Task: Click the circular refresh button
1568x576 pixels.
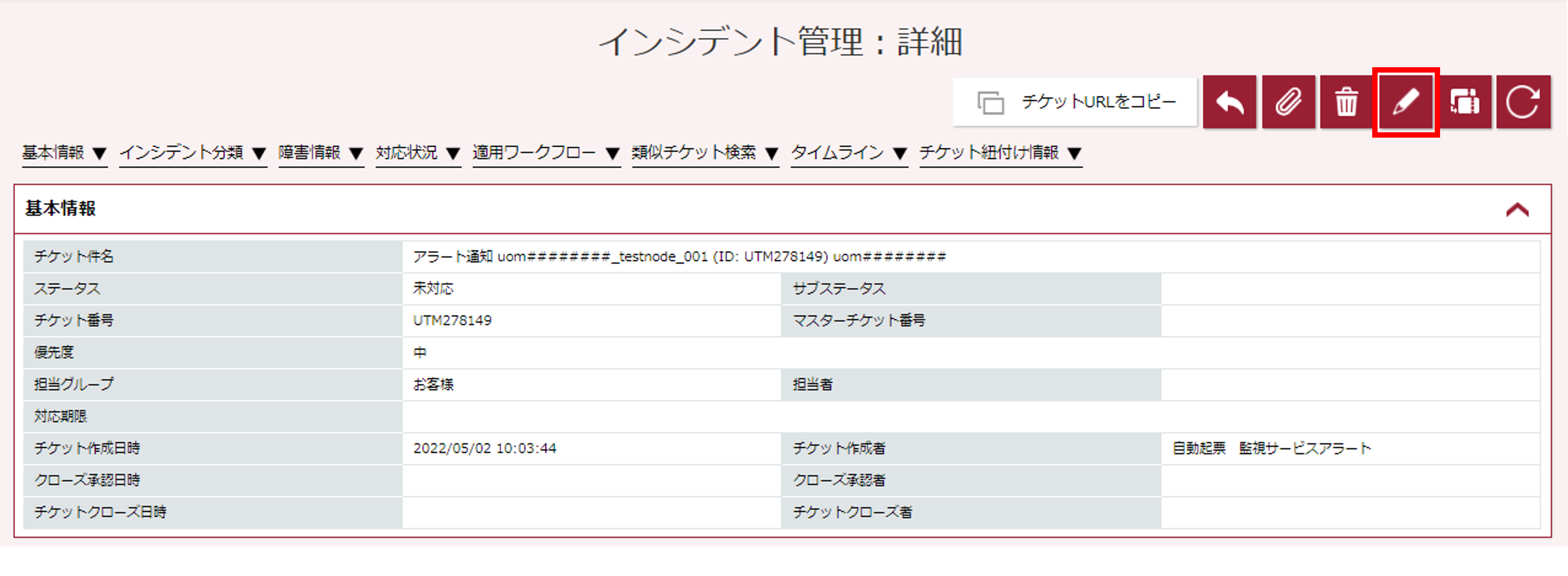Action: tap(1523, 102)
